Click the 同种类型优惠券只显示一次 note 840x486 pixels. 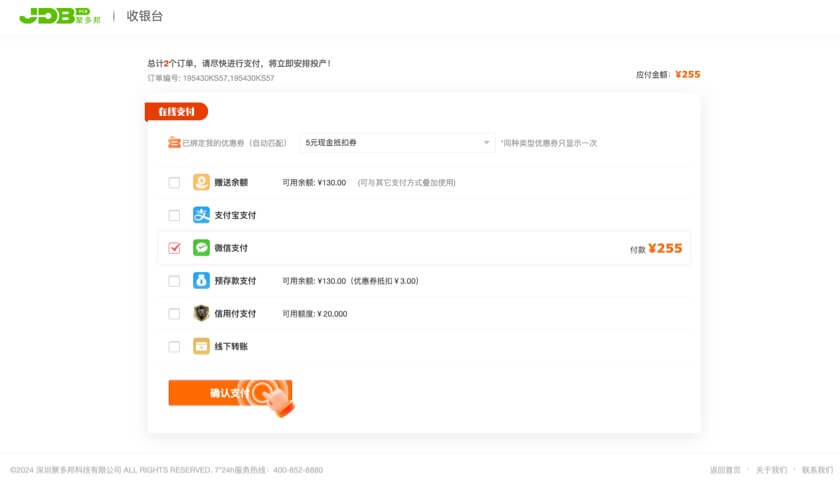(x=549, y=143)
